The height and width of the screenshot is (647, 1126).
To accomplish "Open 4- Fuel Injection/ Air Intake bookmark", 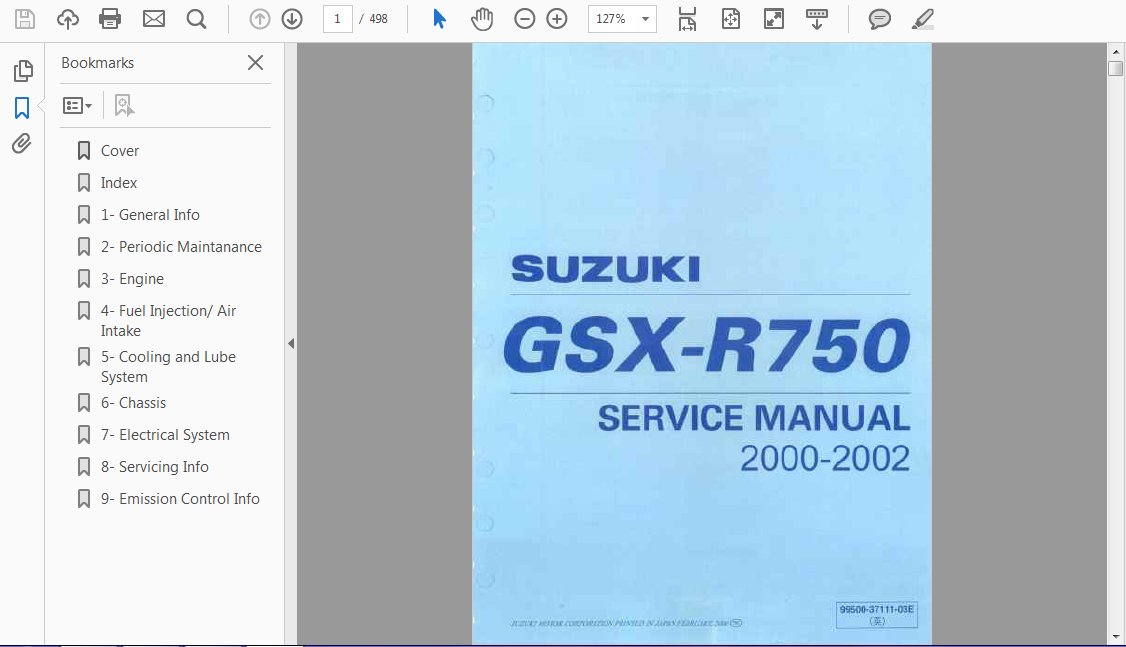I will pos(168,321).
